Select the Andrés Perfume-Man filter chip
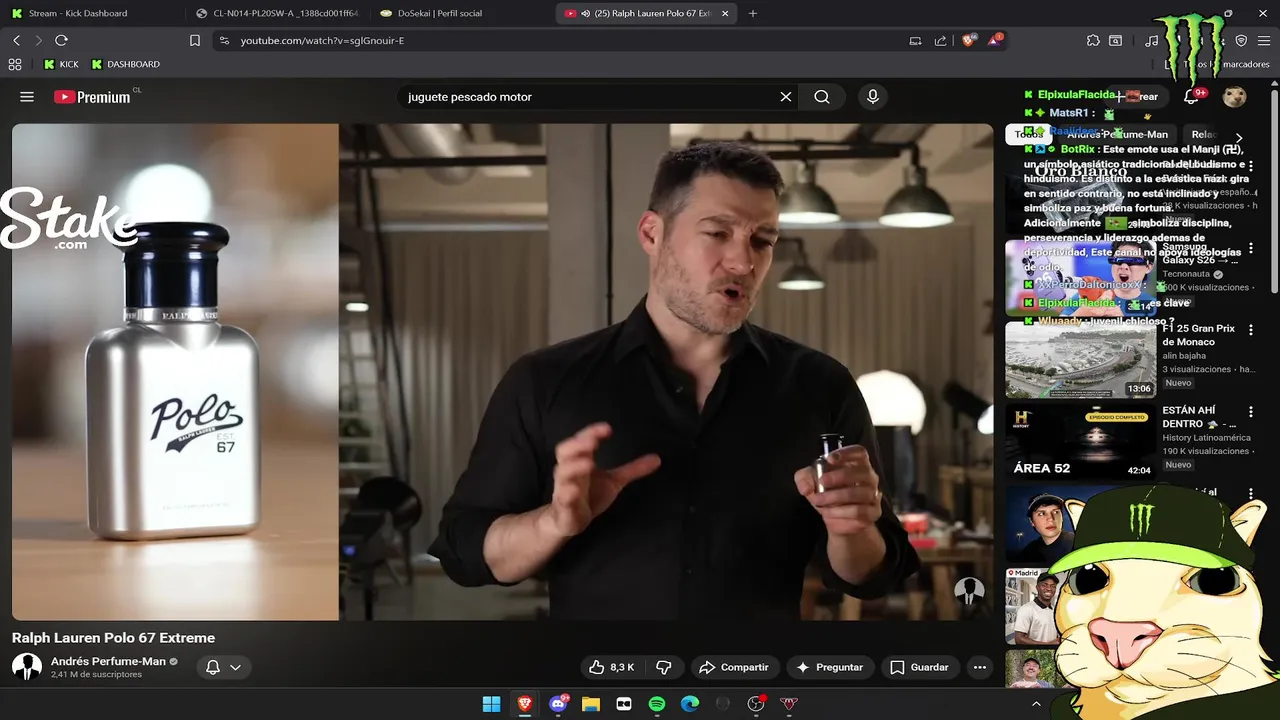 tap(1117, 134)
